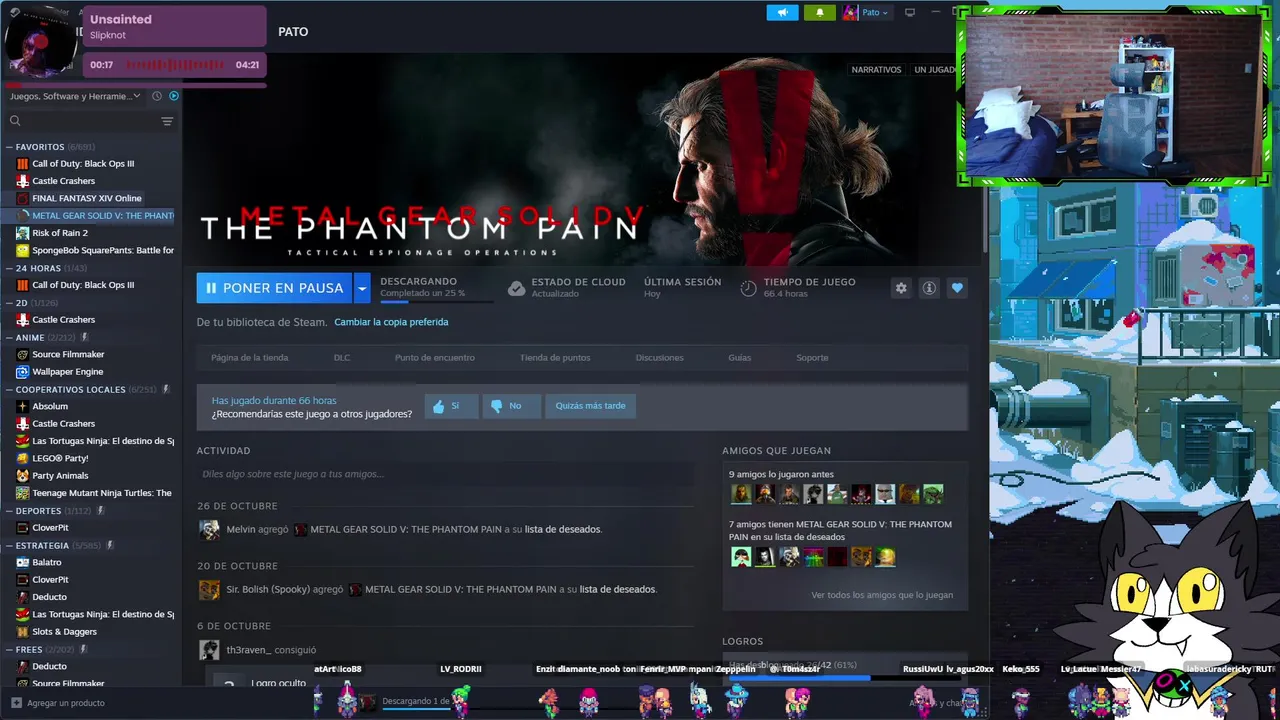Viewport: 1280px width, 720px height.
Task: Open the Discusiones tab
Action: click(x=660, y=358)
